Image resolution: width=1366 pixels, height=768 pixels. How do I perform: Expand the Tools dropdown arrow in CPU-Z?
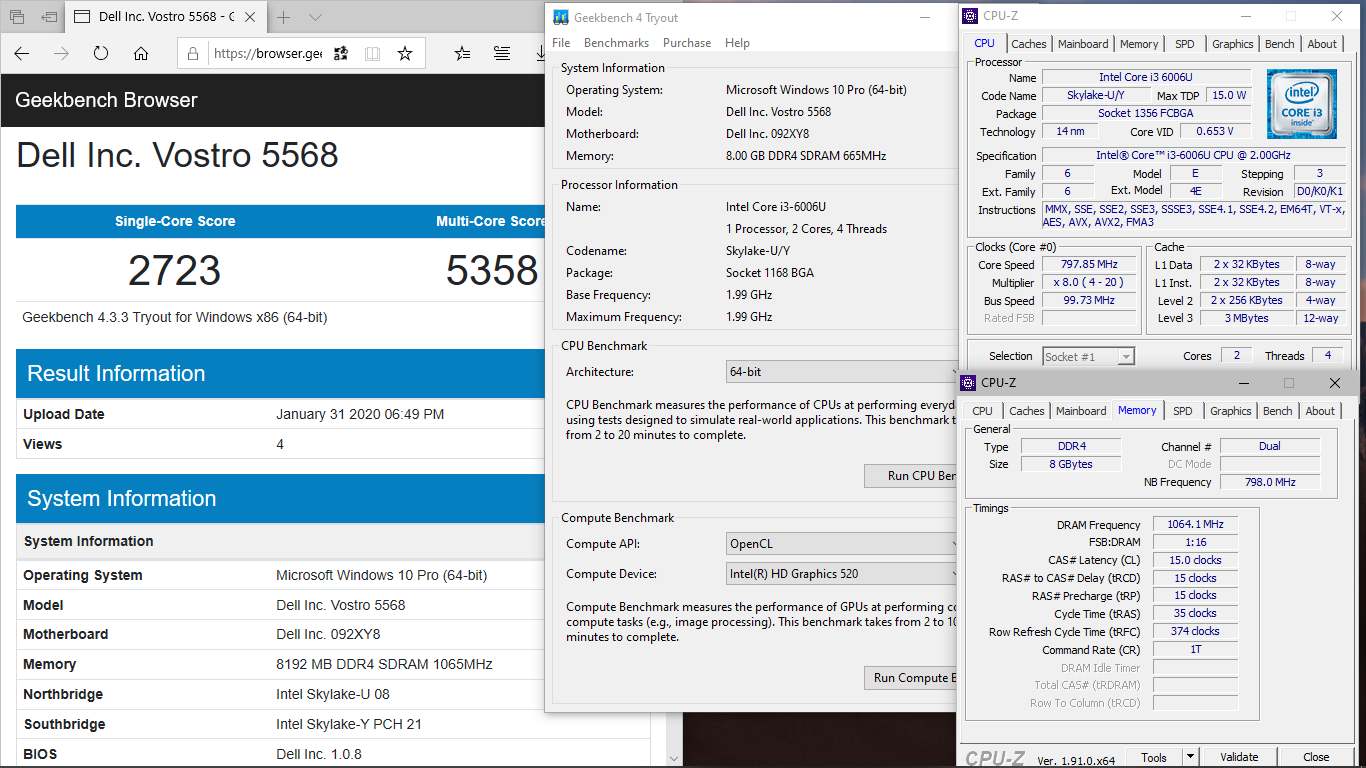1190,757
